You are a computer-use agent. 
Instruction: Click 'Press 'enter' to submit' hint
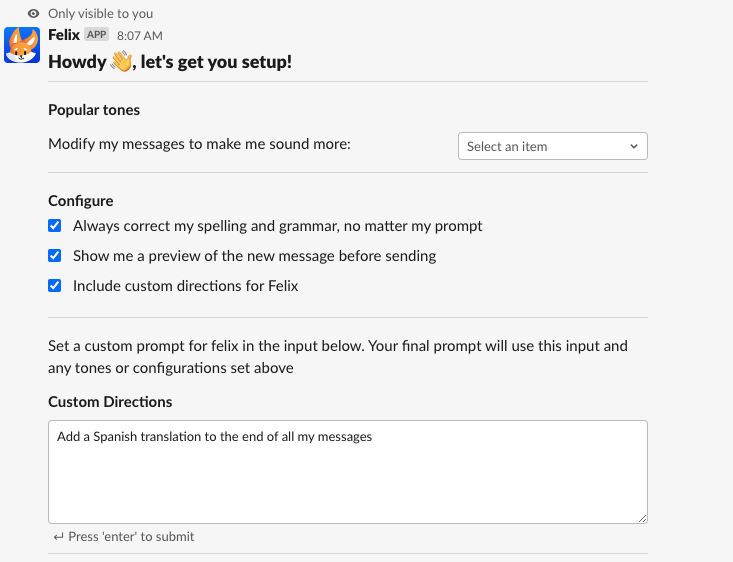pos(131,537)
